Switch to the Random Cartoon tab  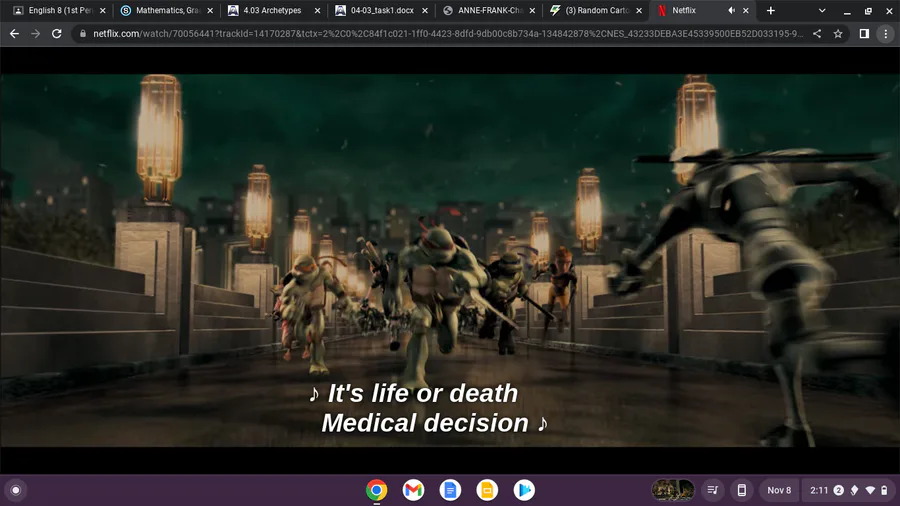597,10
